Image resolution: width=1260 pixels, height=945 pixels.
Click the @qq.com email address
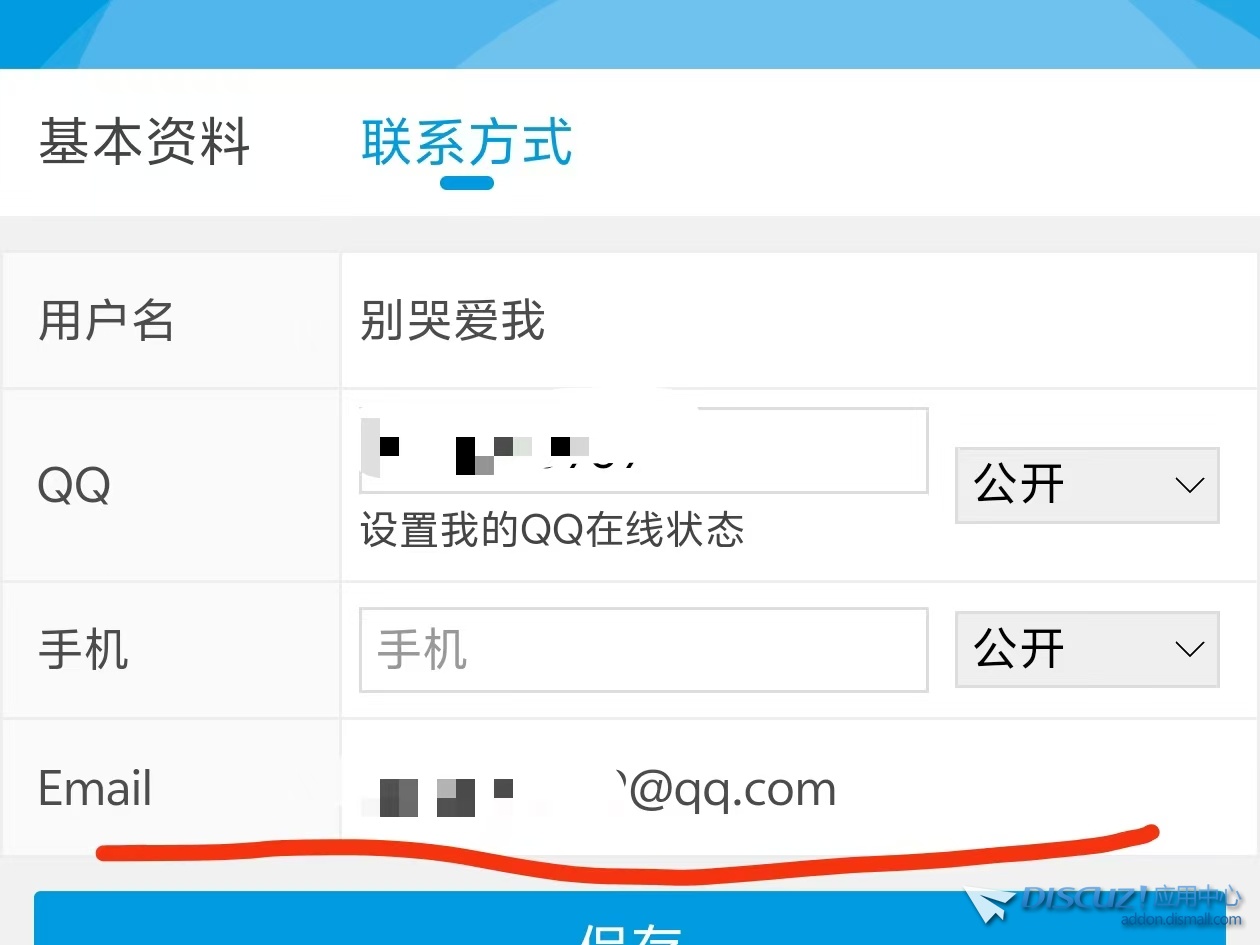(x=597, y=790)
